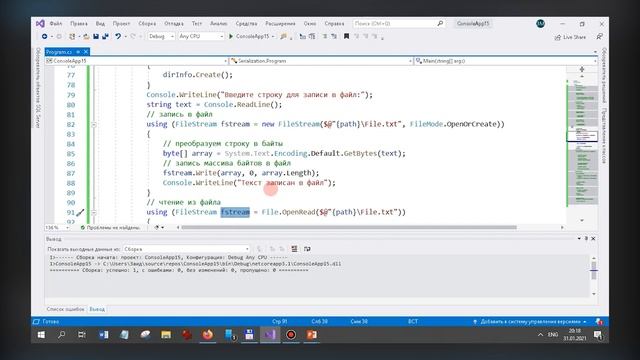Open the Файл menu
Image resolution: width=640 pixels, height=360 pixels.
(56, 24)
